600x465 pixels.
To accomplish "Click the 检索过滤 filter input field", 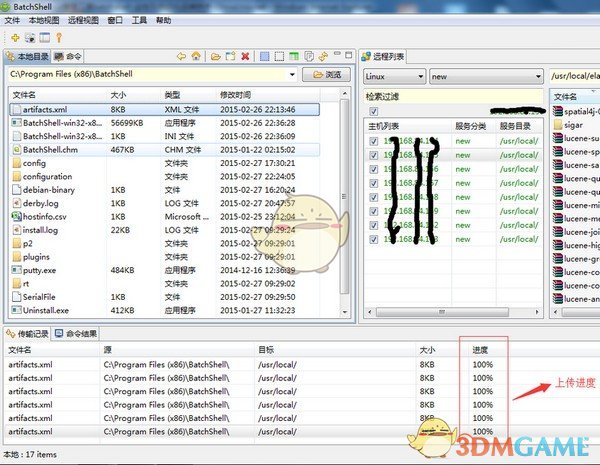I will click(453, 96).
